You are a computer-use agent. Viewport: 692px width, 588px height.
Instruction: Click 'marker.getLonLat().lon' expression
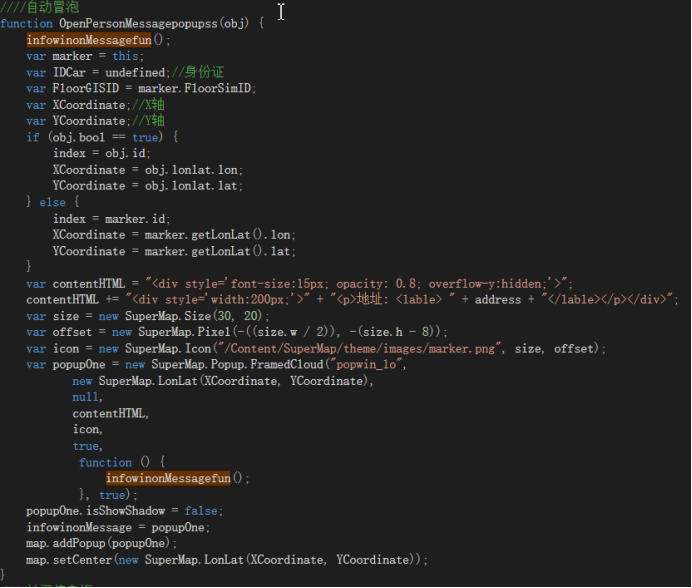[218, 235]
